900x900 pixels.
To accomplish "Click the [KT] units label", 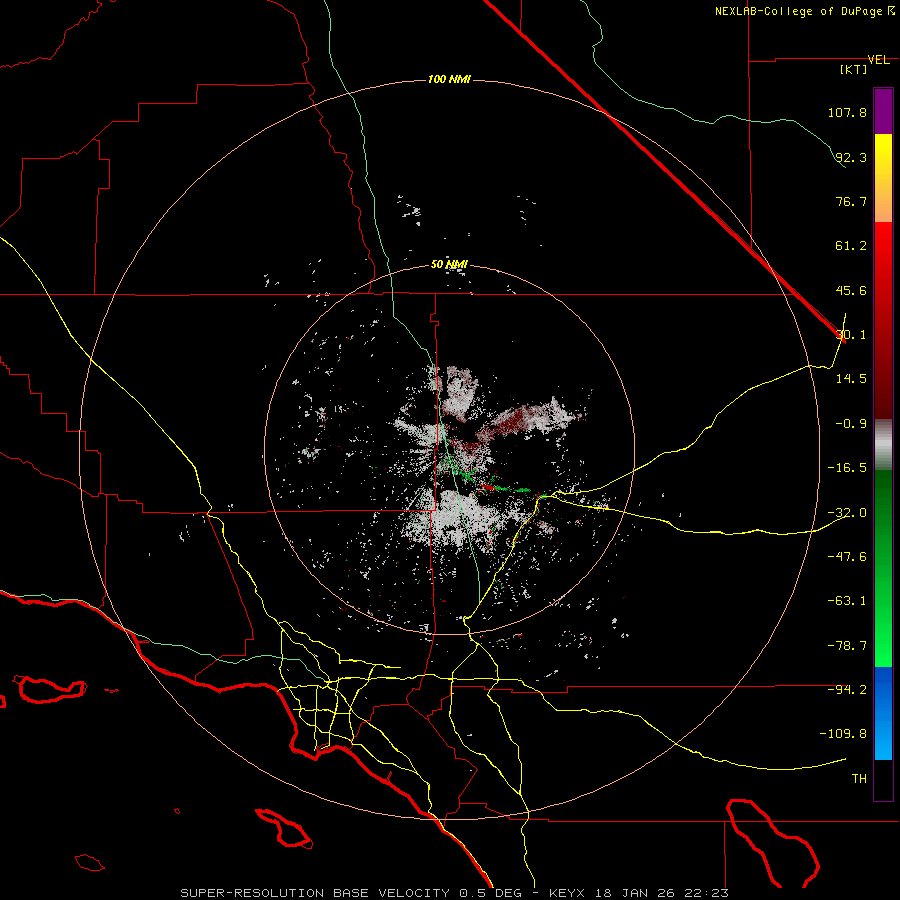I will coord(854,69).
